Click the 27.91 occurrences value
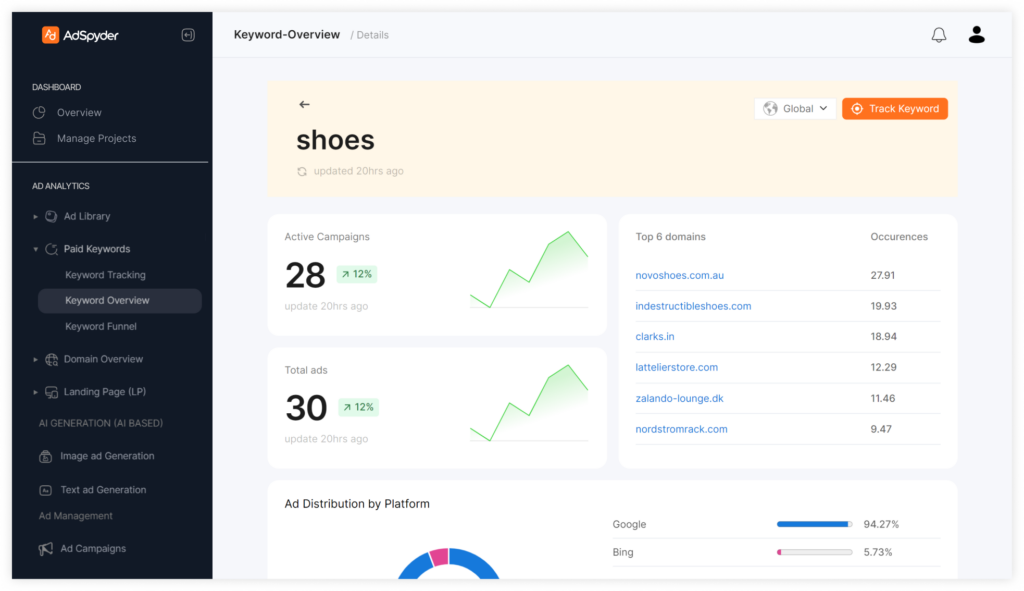The image size is (1024, 591). click(882, 276)
